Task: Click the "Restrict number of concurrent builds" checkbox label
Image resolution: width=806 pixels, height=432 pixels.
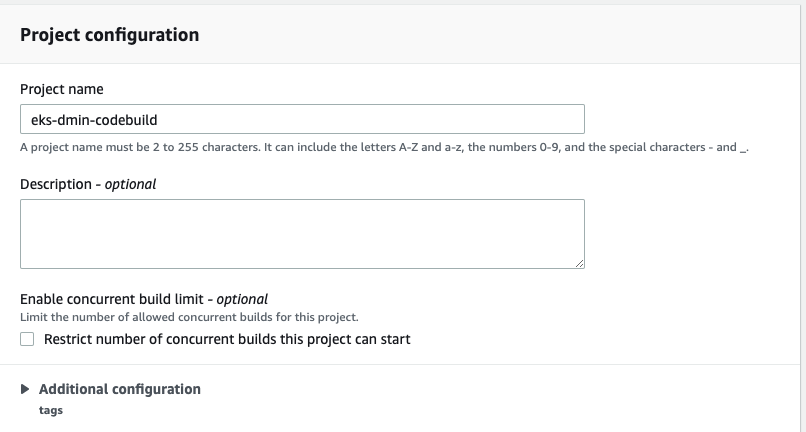Action: [227, 339]
